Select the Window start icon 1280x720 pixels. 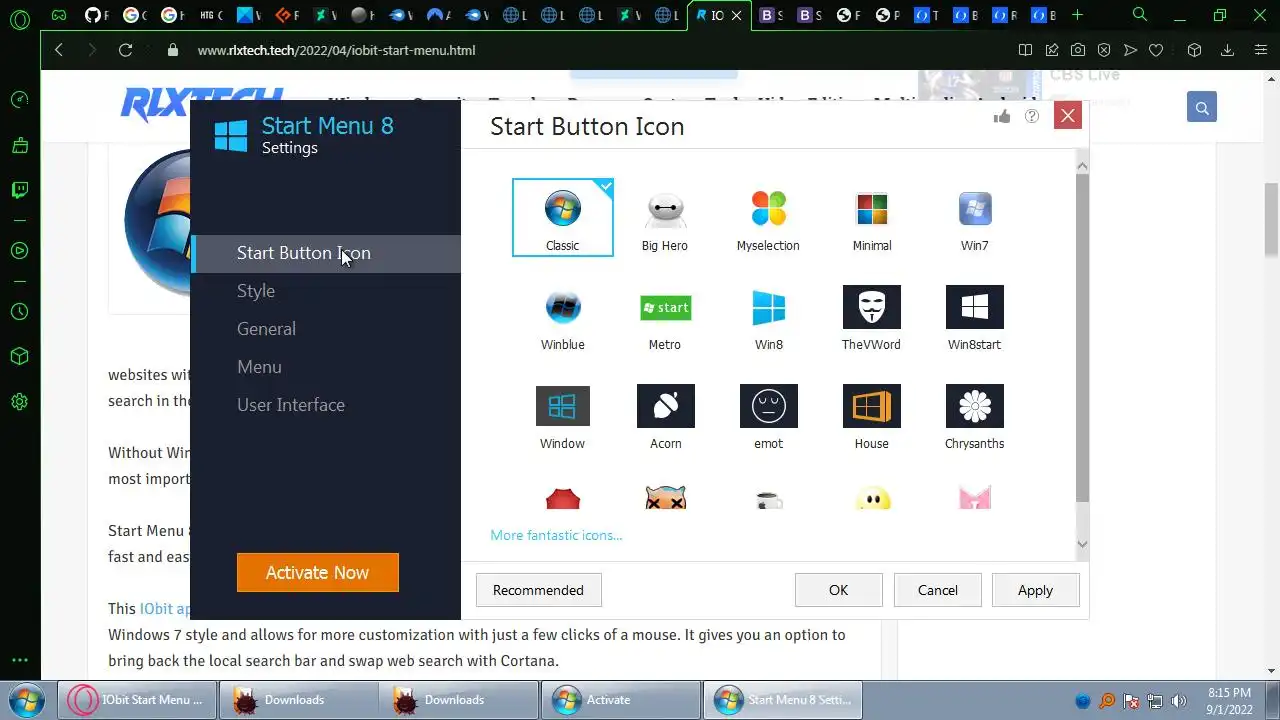(x=562, y=416)
